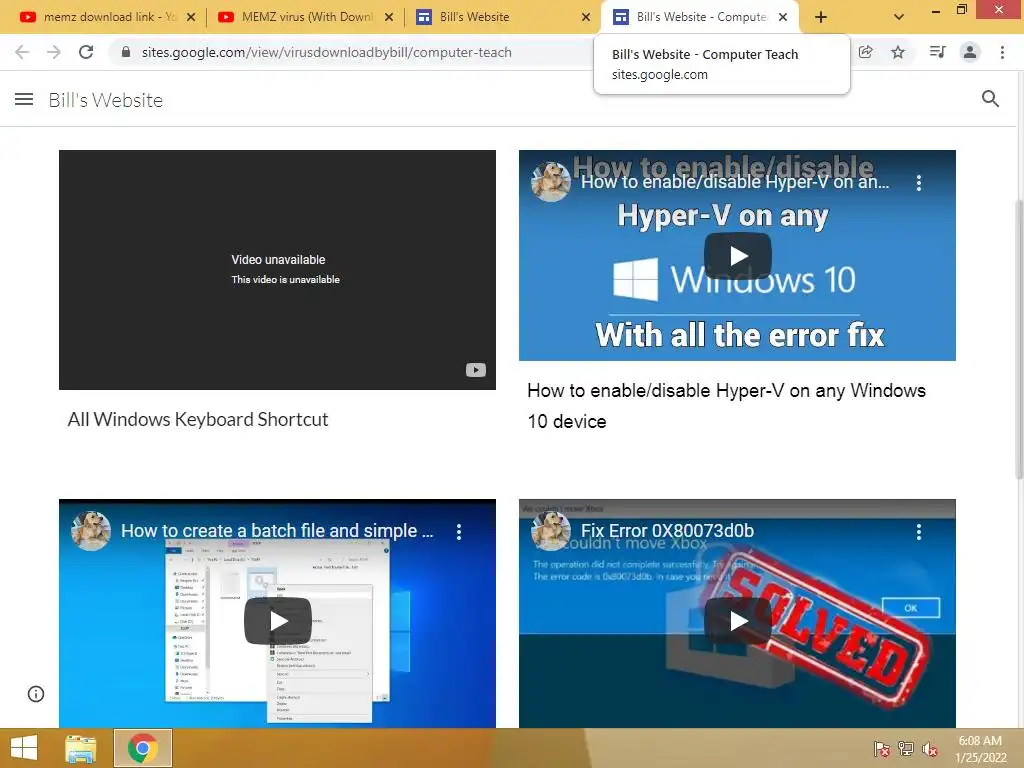Image resolution: width=1024 pixels, height=768 pixels.
Task: Click the taskbar clock 6:08 AM
Action: point(980,741)
